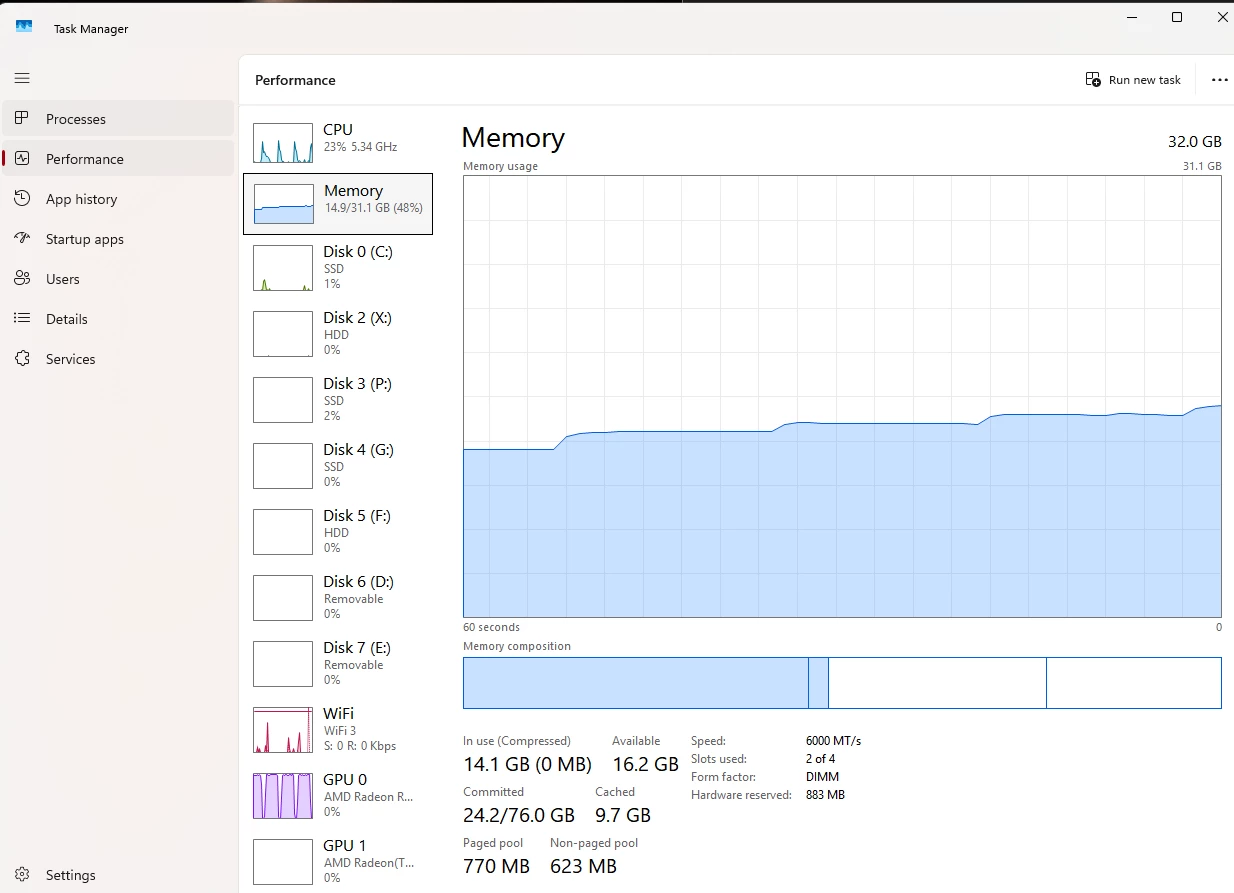Select the GPU 1 graph thumbnail

tap(283, 862)
